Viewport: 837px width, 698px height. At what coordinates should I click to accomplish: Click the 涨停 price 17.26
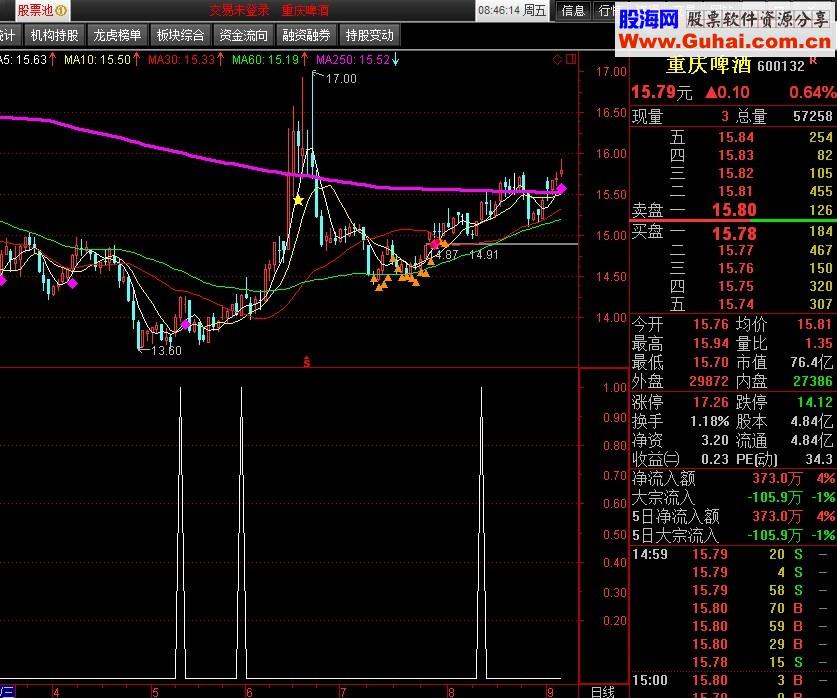[710, 402]
